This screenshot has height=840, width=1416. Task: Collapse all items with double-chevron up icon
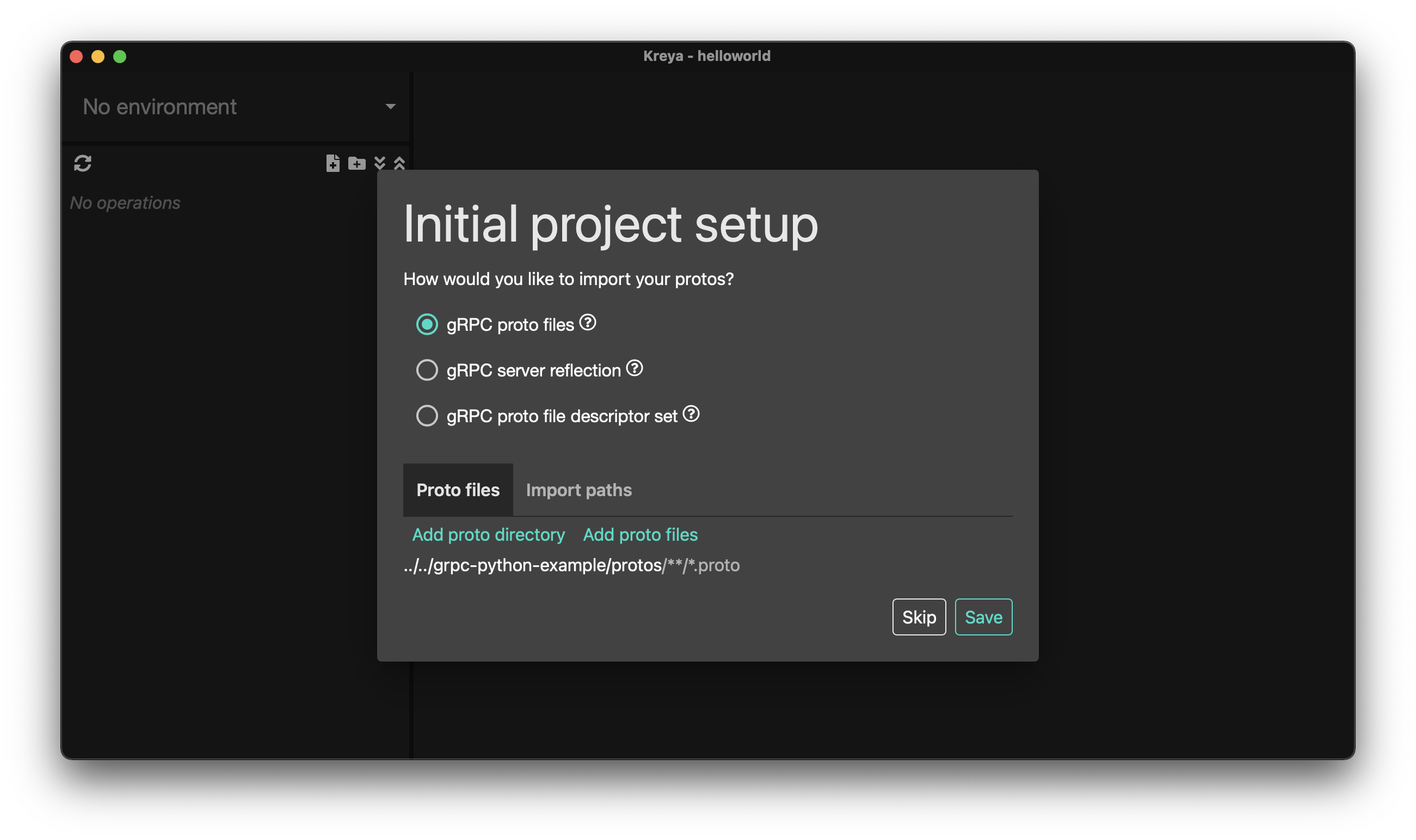point(399,163)
